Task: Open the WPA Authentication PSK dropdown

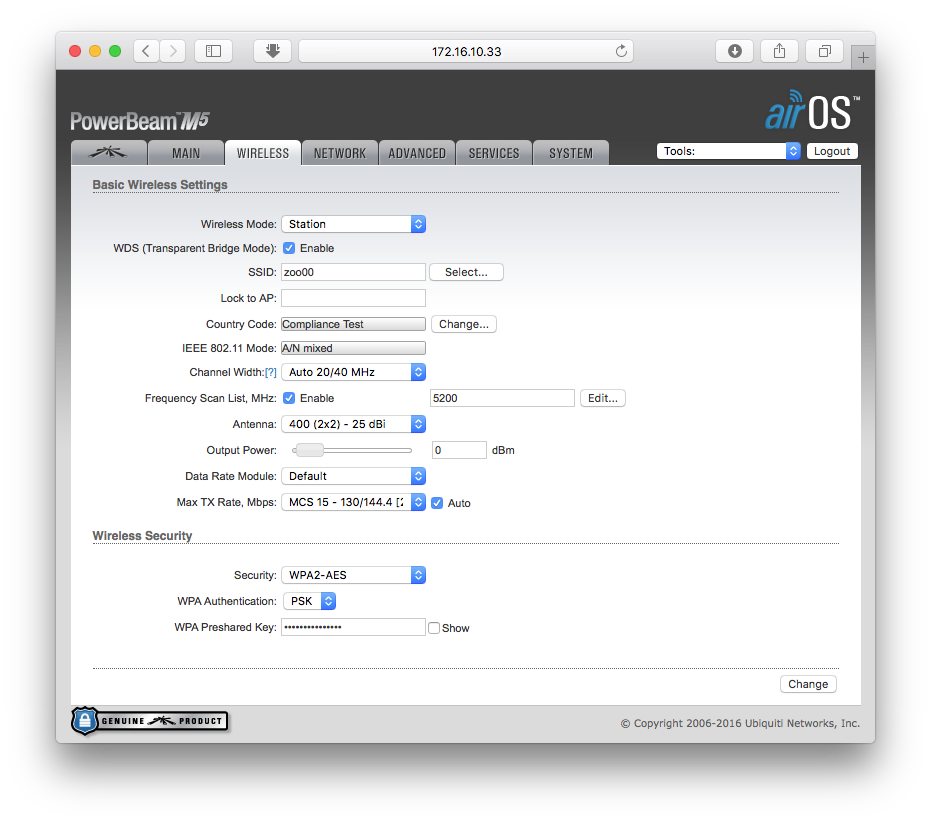Action: coord(309,601)
